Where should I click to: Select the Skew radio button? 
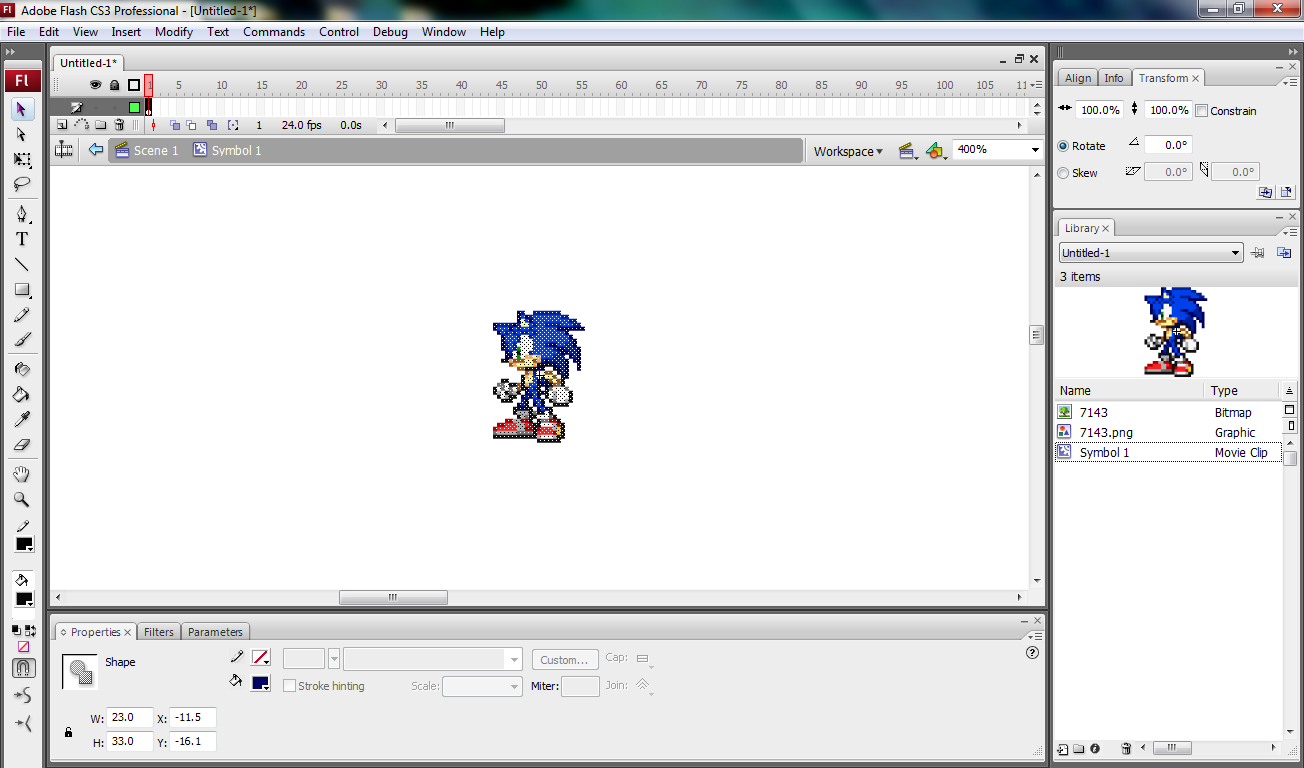[1063, 173]
